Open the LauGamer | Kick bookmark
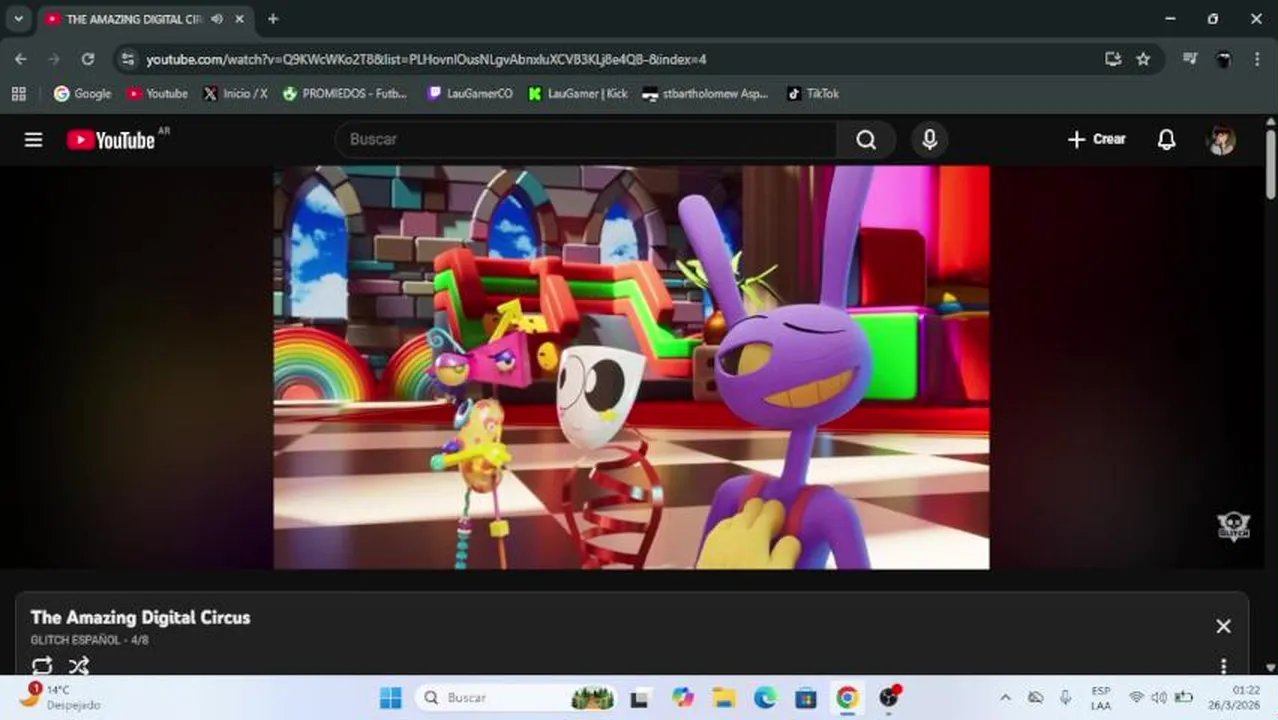Image resolution: width=1278 pixels, height=720 pixels. pos(578,94)
